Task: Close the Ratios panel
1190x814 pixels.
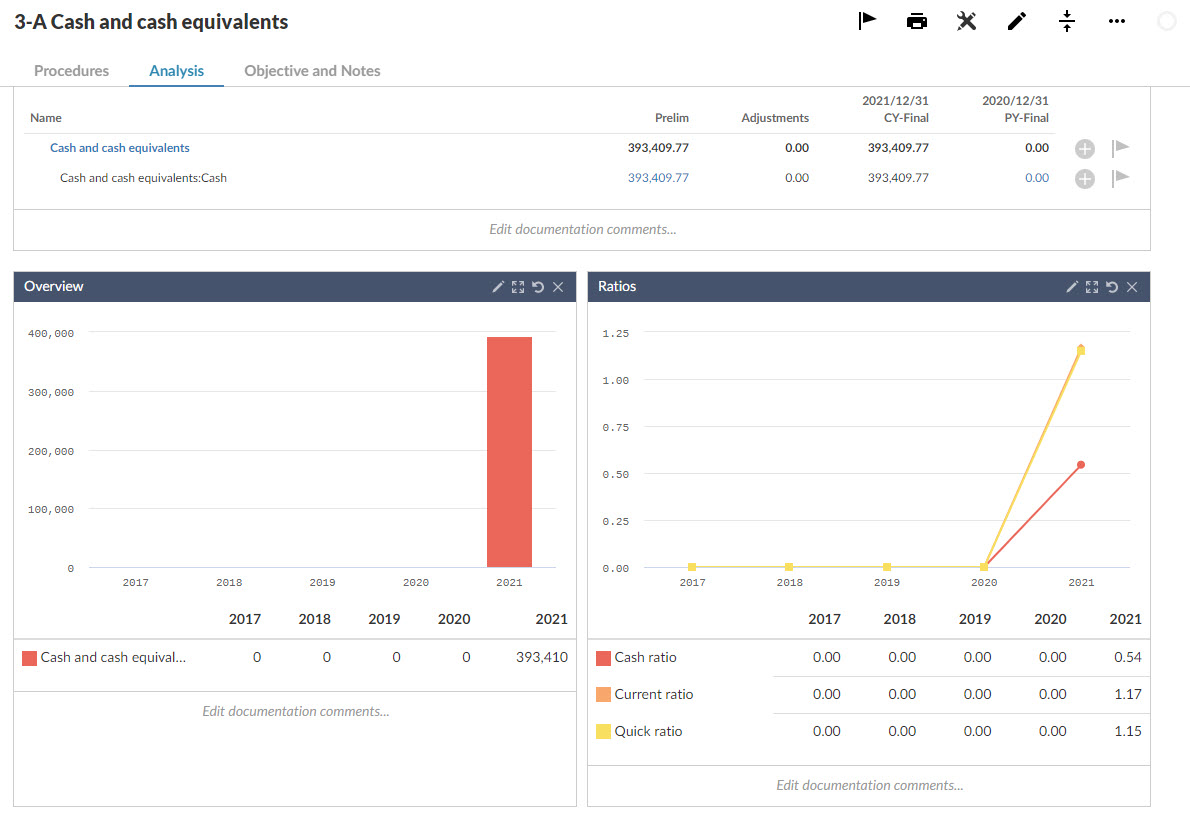Action: [x=1132, y=287]
